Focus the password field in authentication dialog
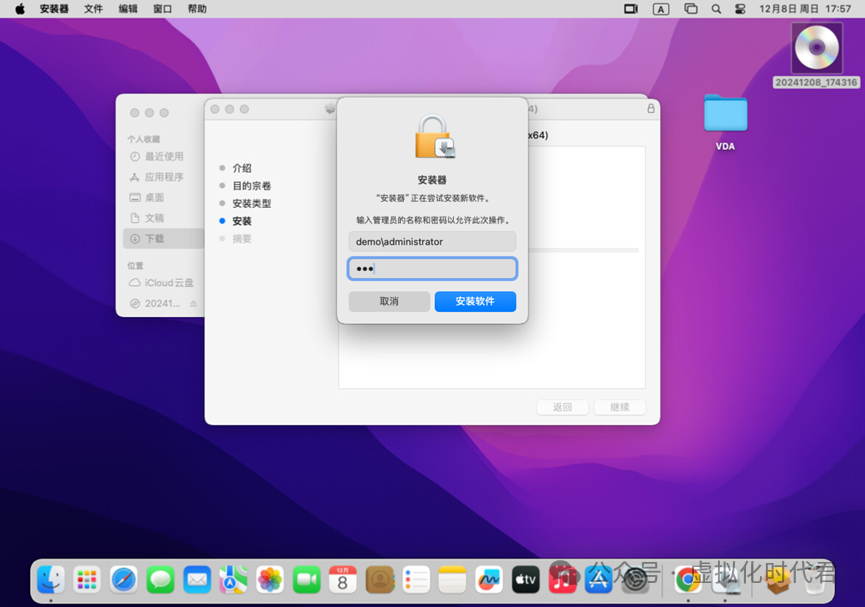The image size is (865, 607). tap(432, 269)
